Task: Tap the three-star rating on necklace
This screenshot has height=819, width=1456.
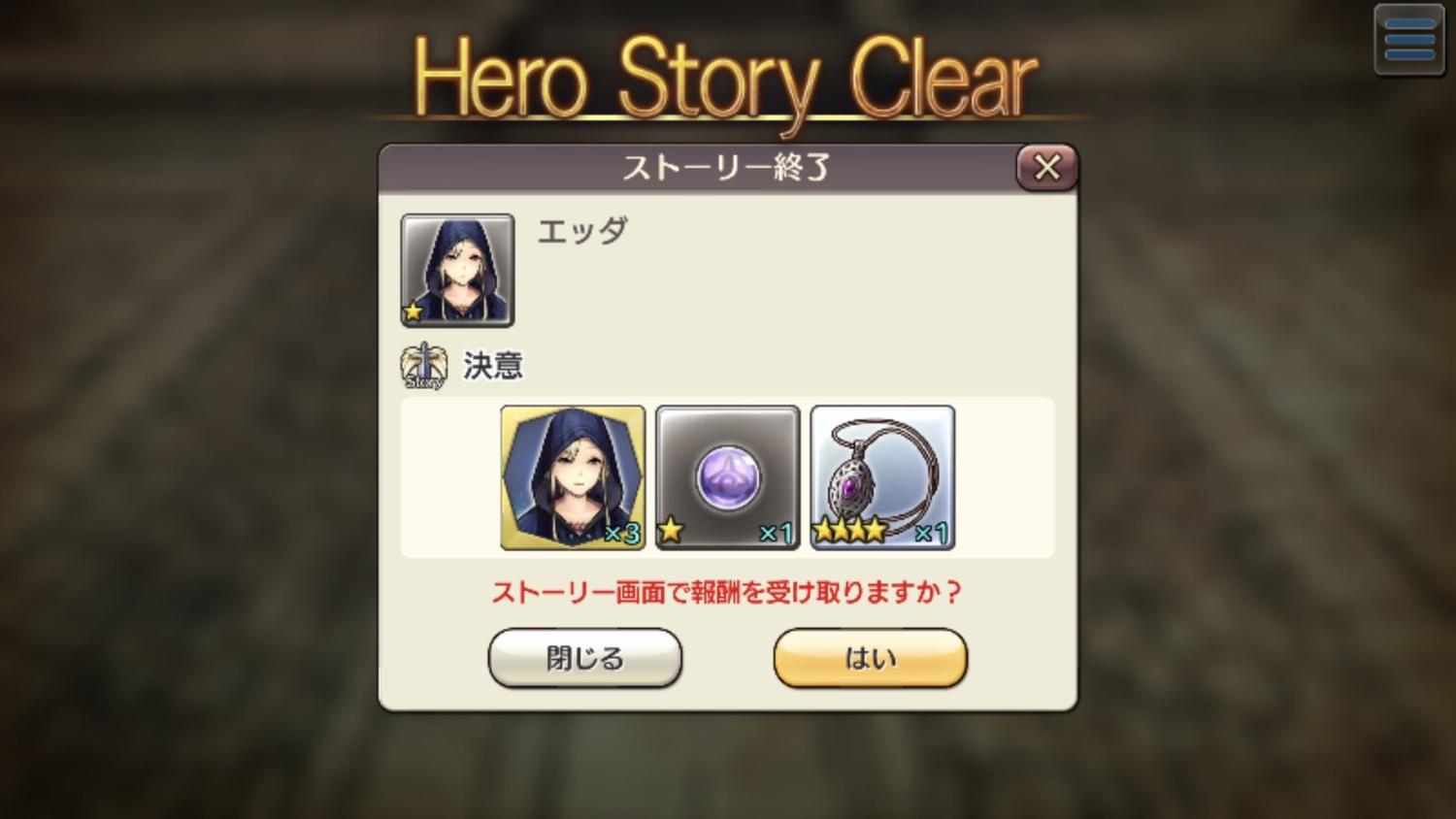Action: tap(849, 531)
